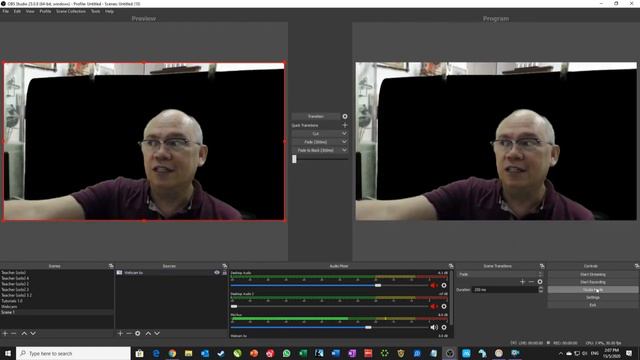Open Fade to Black (300ms) dropdown

344,150
